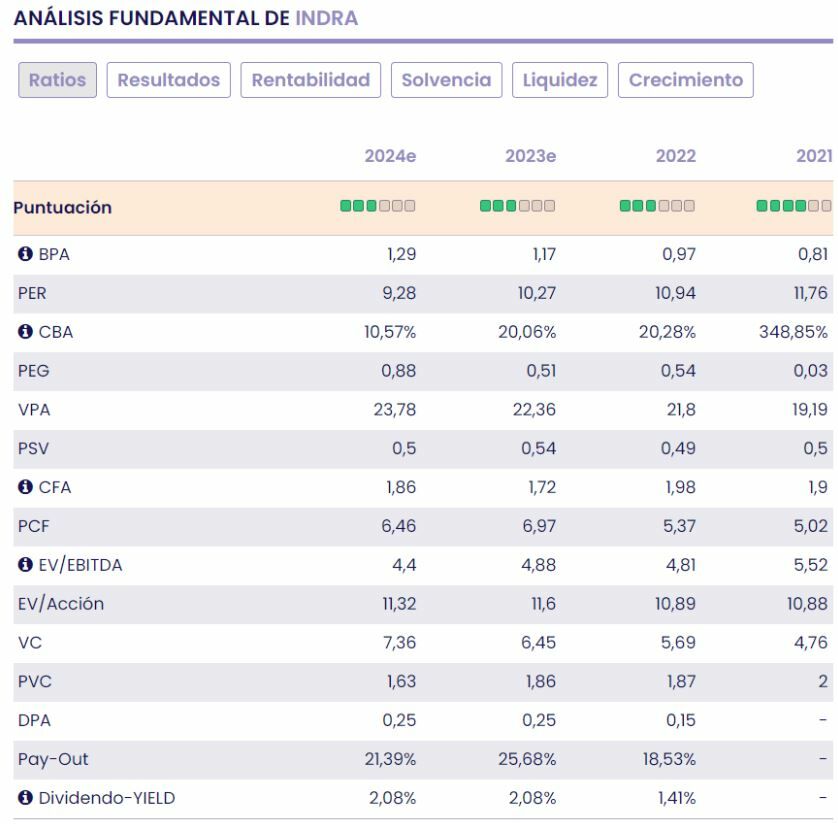Viewport: 838px width, 824px height.
Task: Switch to the Resultados tab
Action: [169, 80]
